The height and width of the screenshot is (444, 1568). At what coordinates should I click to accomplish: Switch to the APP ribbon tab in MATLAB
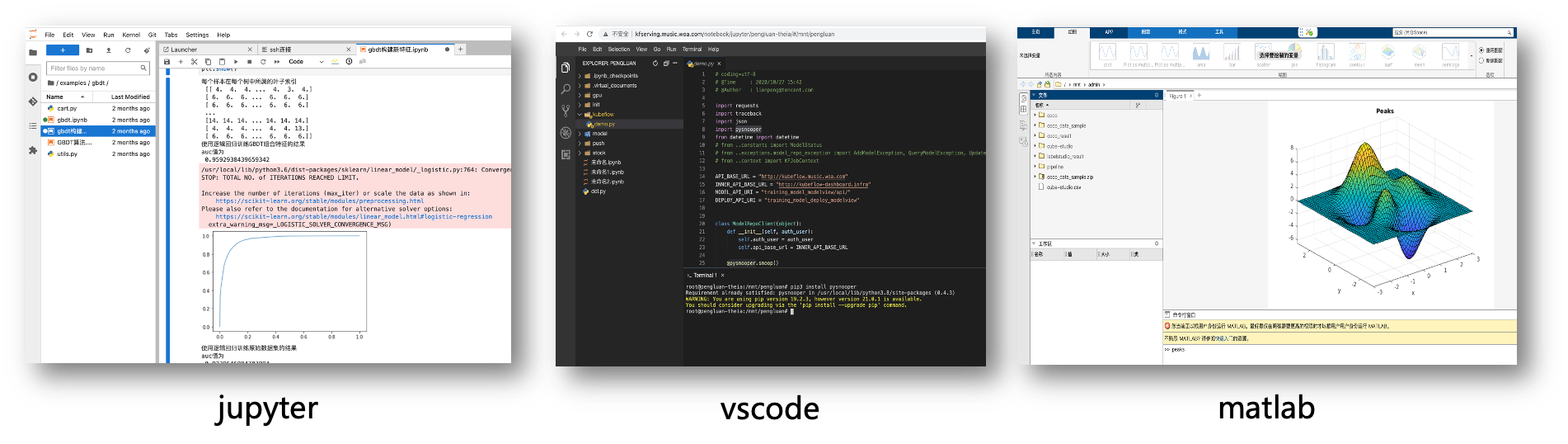(1109, 32)
